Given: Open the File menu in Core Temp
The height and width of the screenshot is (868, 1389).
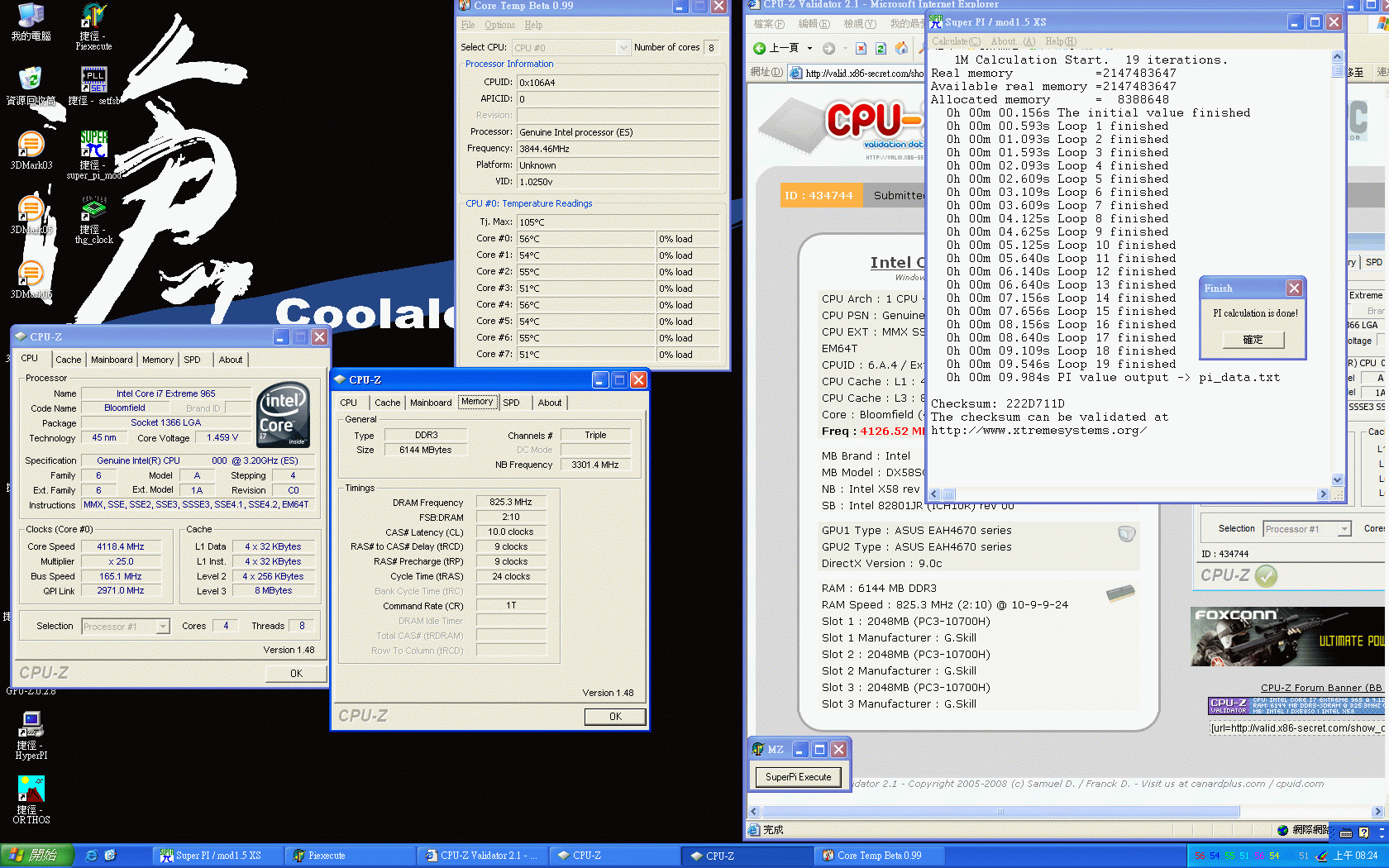Looking at the screenshot, I should [x=468, y=25].
